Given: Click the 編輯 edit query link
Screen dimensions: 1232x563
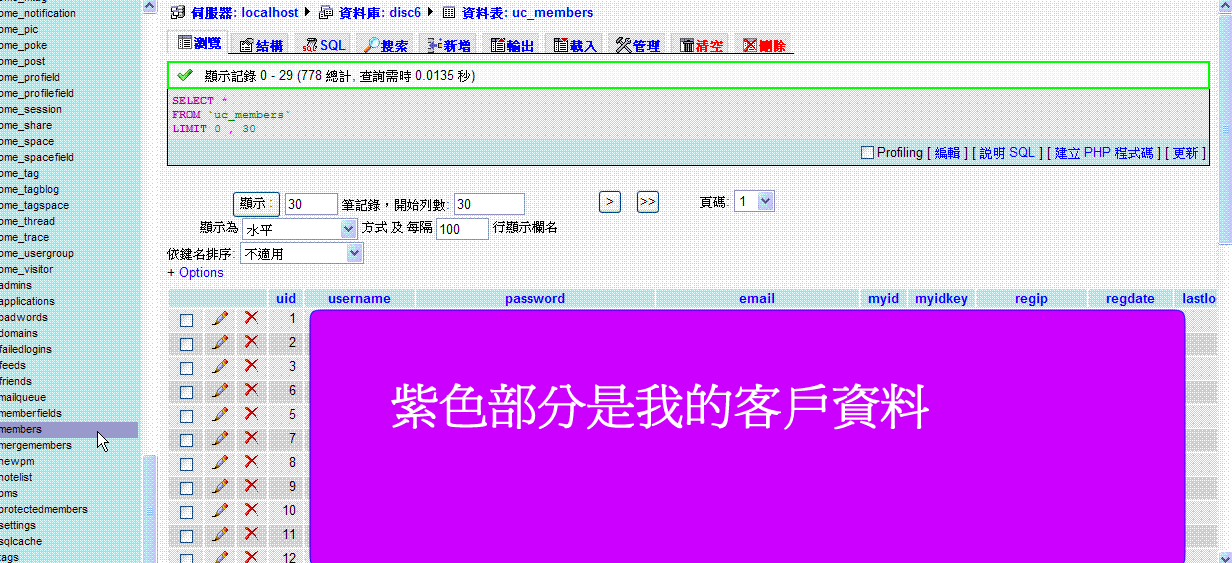Looking at the screenshot, I should (947, 153).
